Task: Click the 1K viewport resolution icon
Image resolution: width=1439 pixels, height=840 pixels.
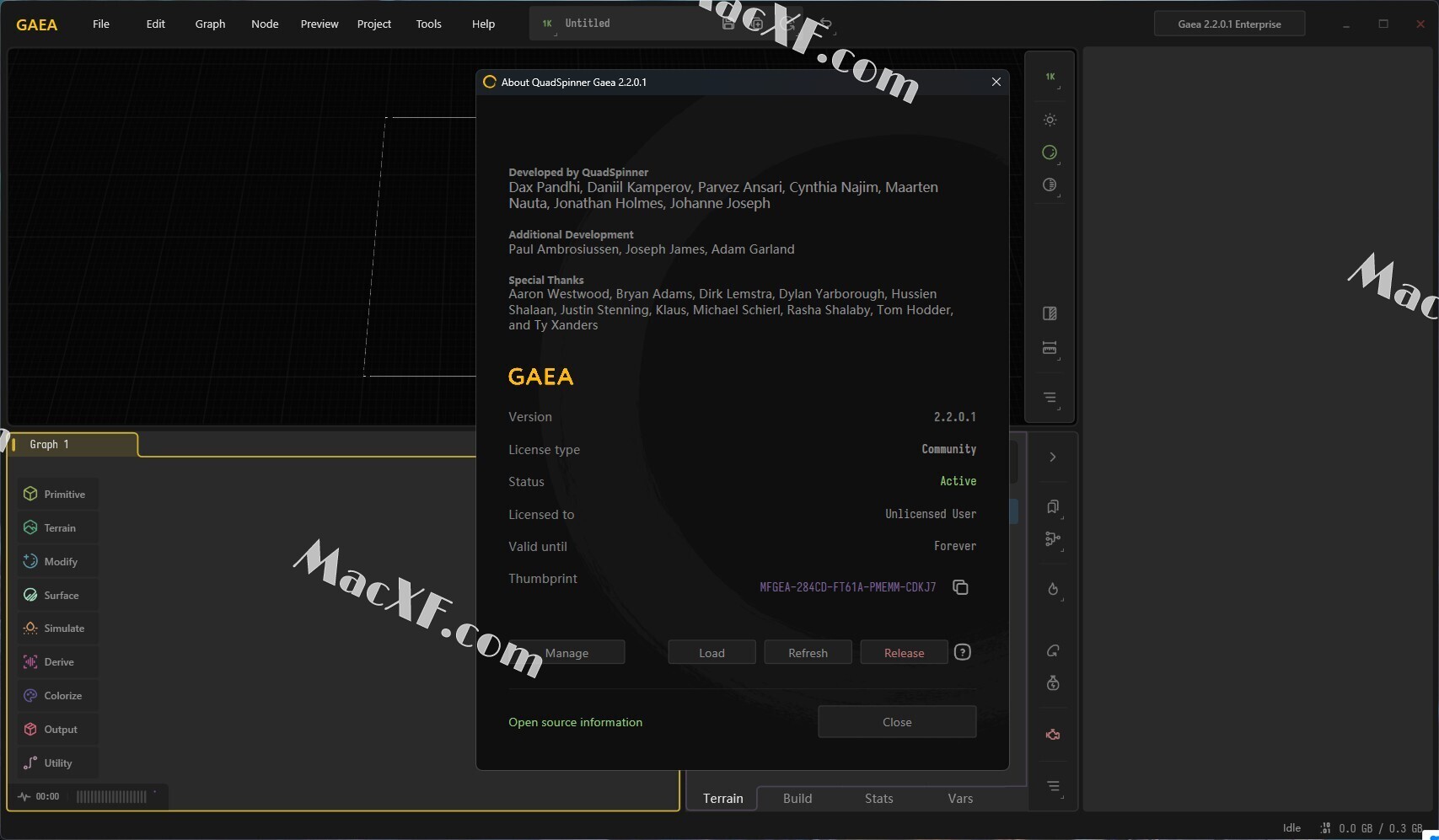Action: (x=1050, y=77)
